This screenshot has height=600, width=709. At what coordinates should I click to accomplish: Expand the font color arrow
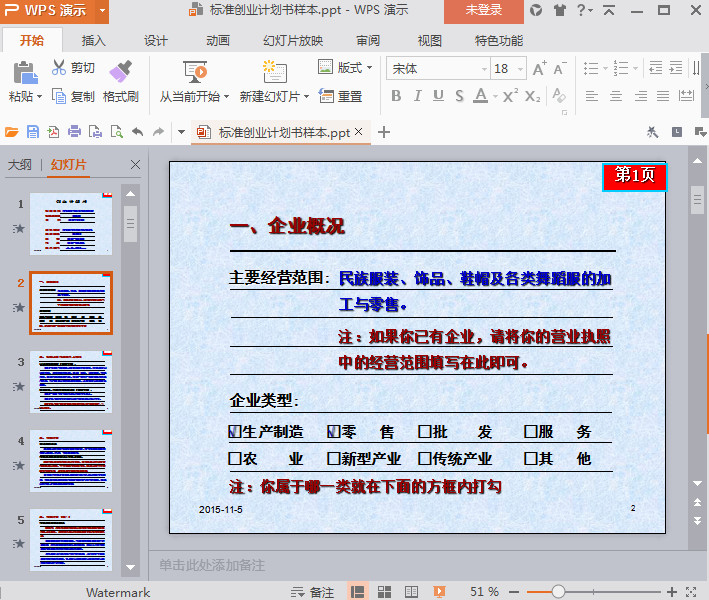tap(495, 96)
